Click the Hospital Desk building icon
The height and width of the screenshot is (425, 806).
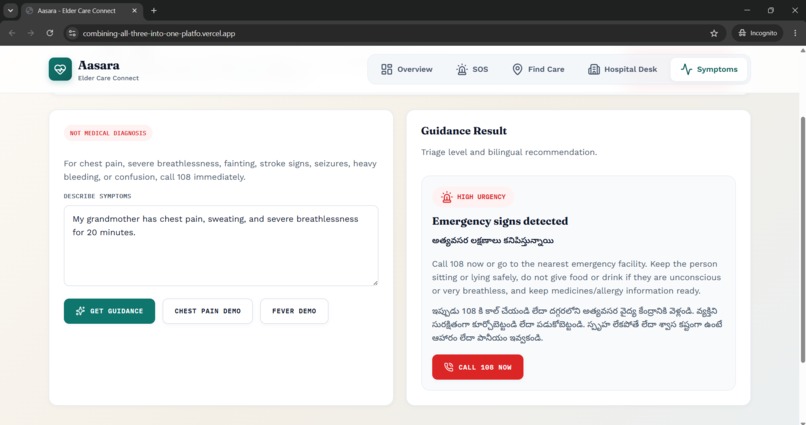(594, 69)
